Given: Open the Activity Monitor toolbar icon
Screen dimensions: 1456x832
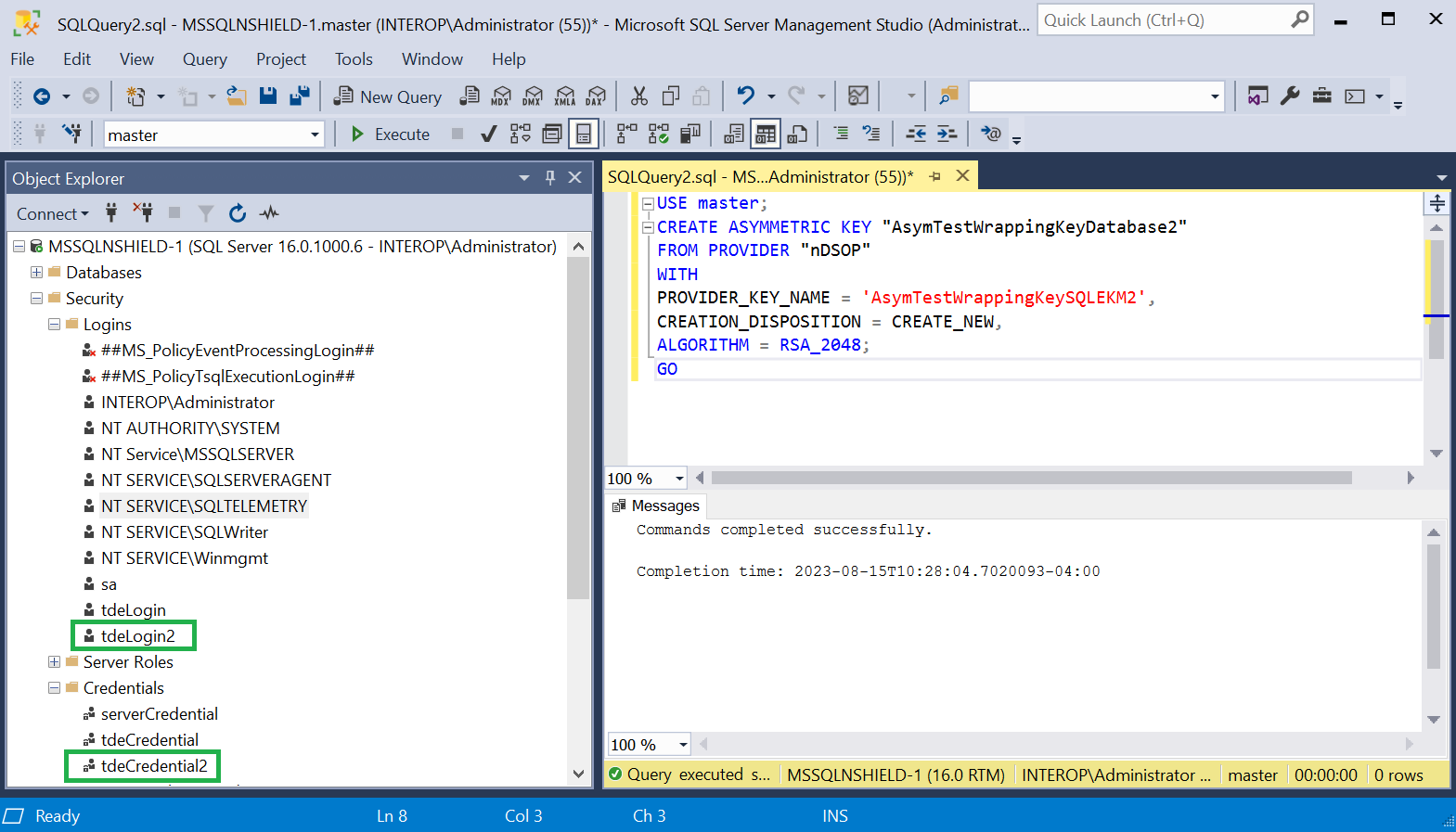Looking at the screenshot, I should 858,96.
